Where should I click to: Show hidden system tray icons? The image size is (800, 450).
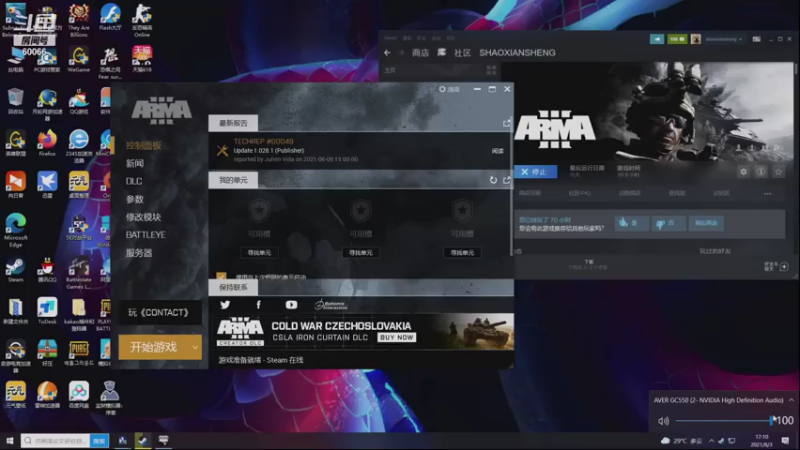coord(711,440)
